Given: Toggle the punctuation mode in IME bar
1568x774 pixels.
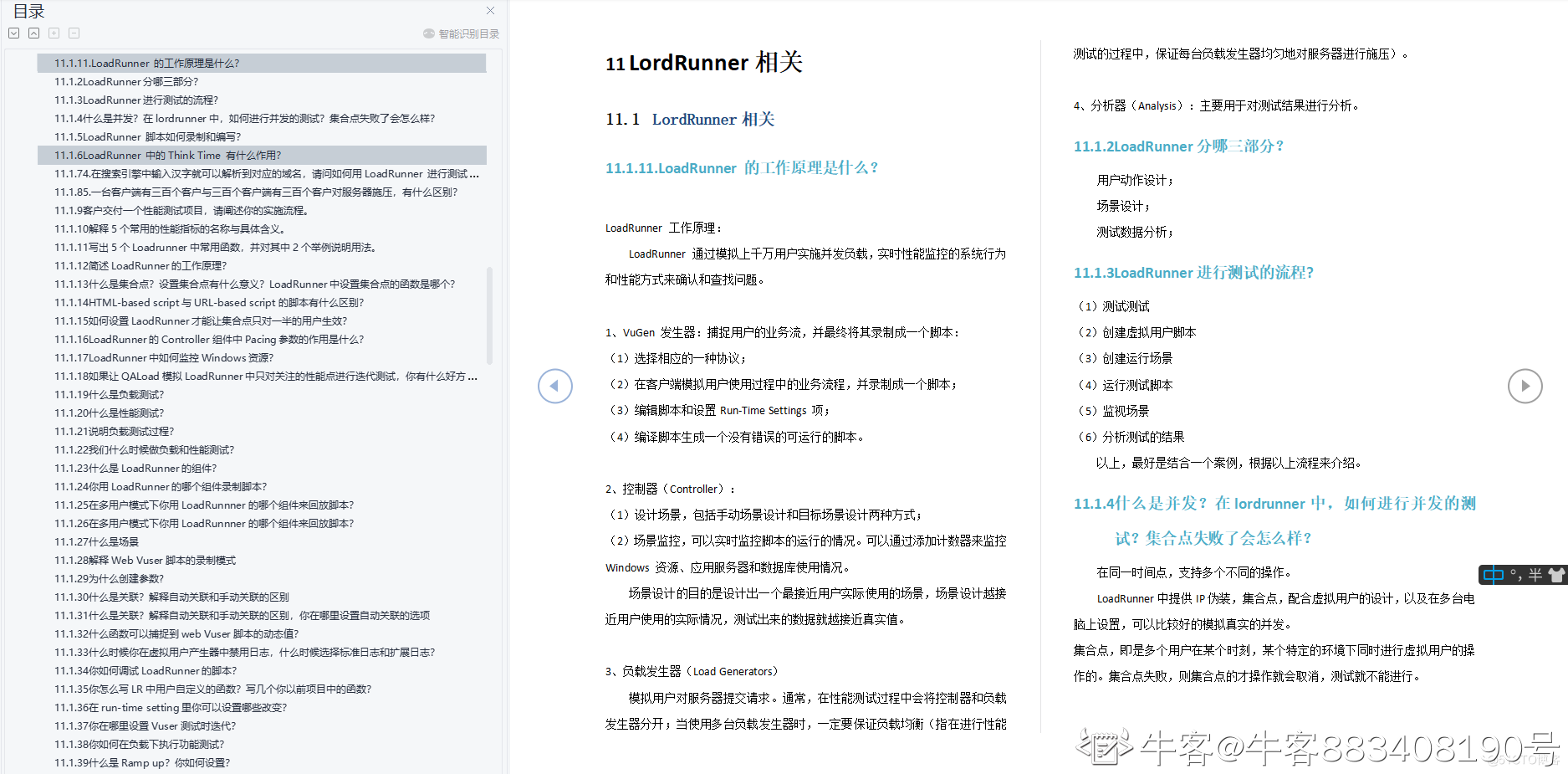Looking at the screenshot, I should (x=1515, y=575).
